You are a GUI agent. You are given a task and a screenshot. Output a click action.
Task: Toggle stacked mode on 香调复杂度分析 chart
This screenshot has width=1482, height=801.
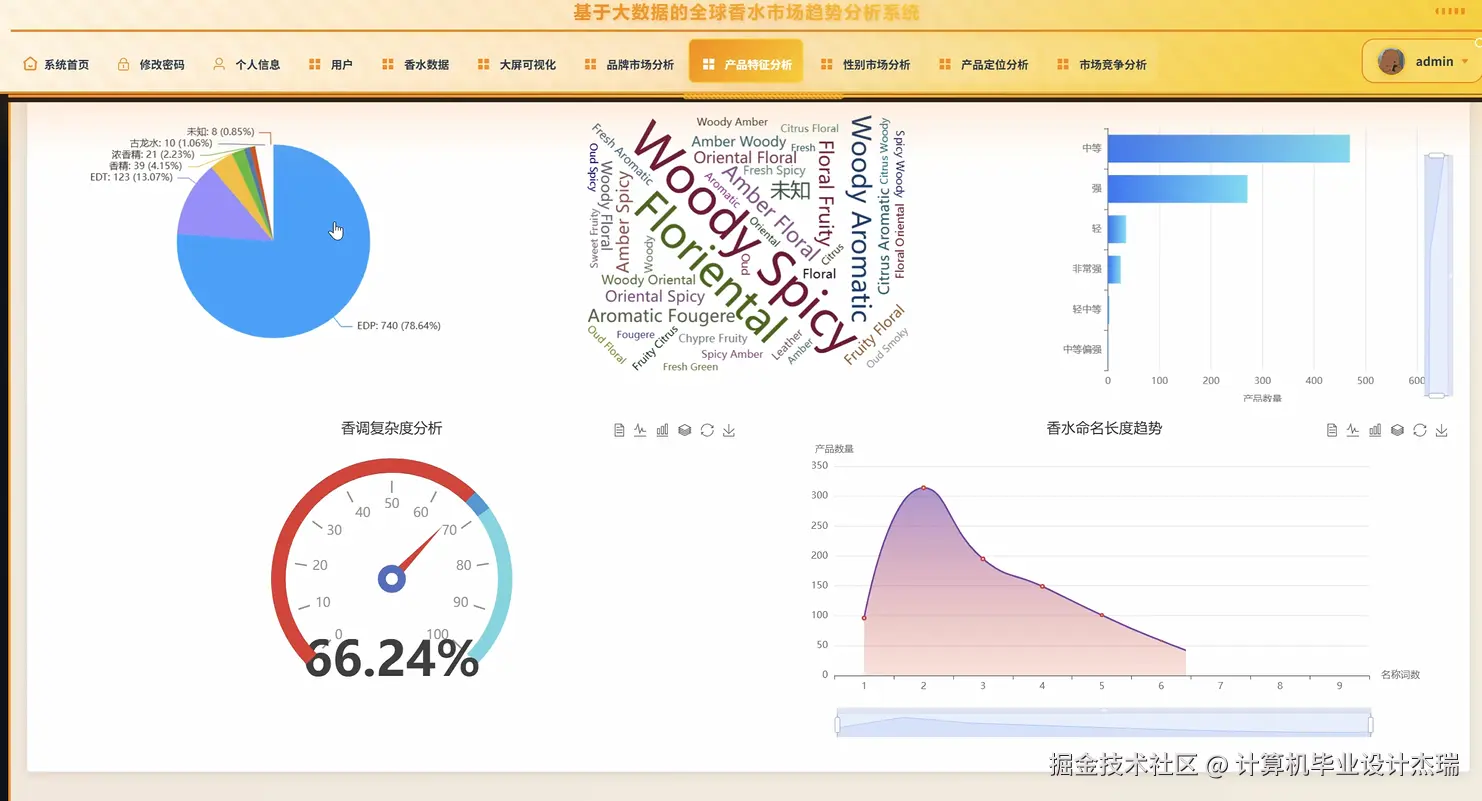[684, 429]
